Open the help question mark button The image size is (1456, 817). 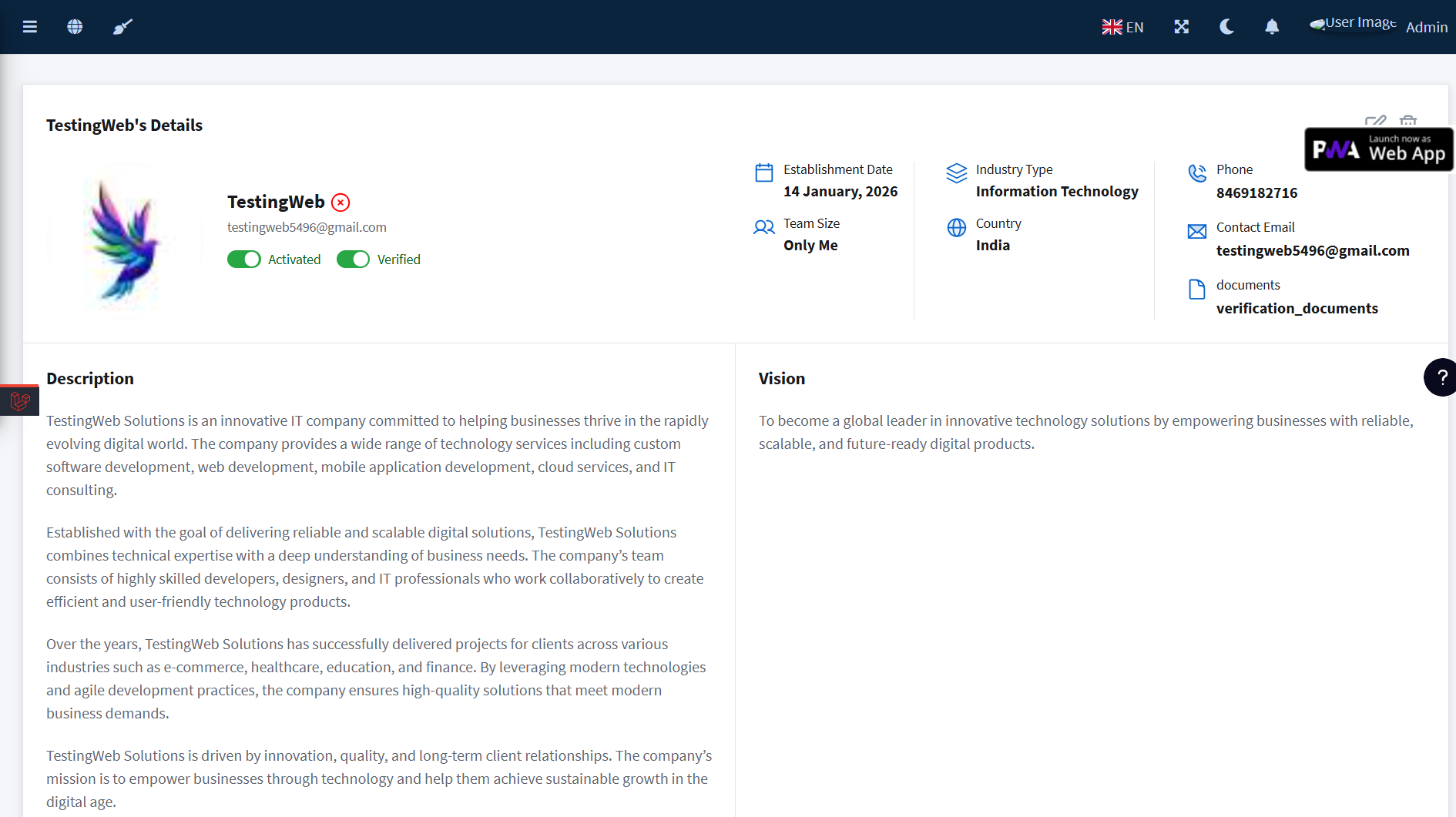coord(1441,377)
